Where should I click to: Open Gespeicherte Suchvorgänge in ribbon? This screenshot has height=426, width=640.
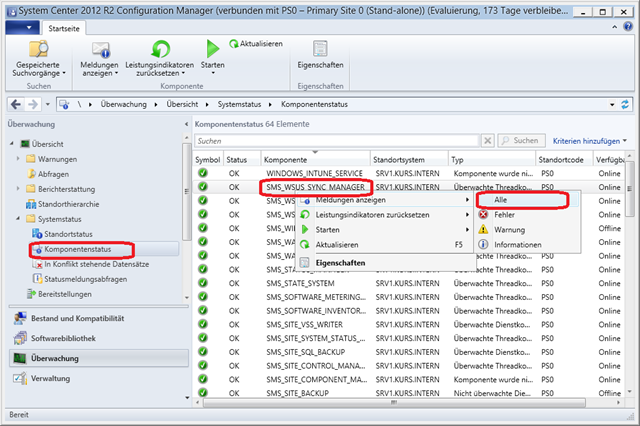pos(38,59)
